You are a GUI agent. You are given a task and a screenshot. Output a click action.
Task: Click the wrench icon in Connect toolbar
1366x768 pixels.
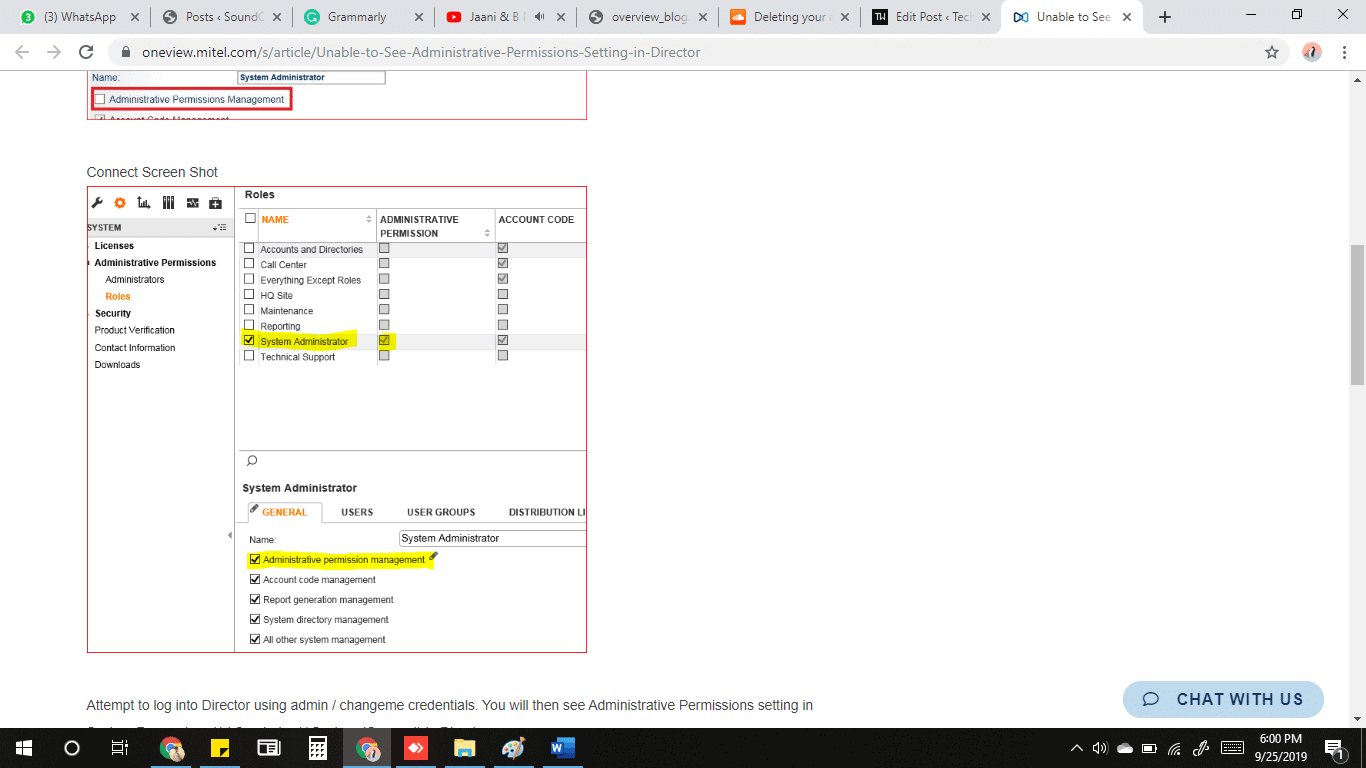click(97, 203)
